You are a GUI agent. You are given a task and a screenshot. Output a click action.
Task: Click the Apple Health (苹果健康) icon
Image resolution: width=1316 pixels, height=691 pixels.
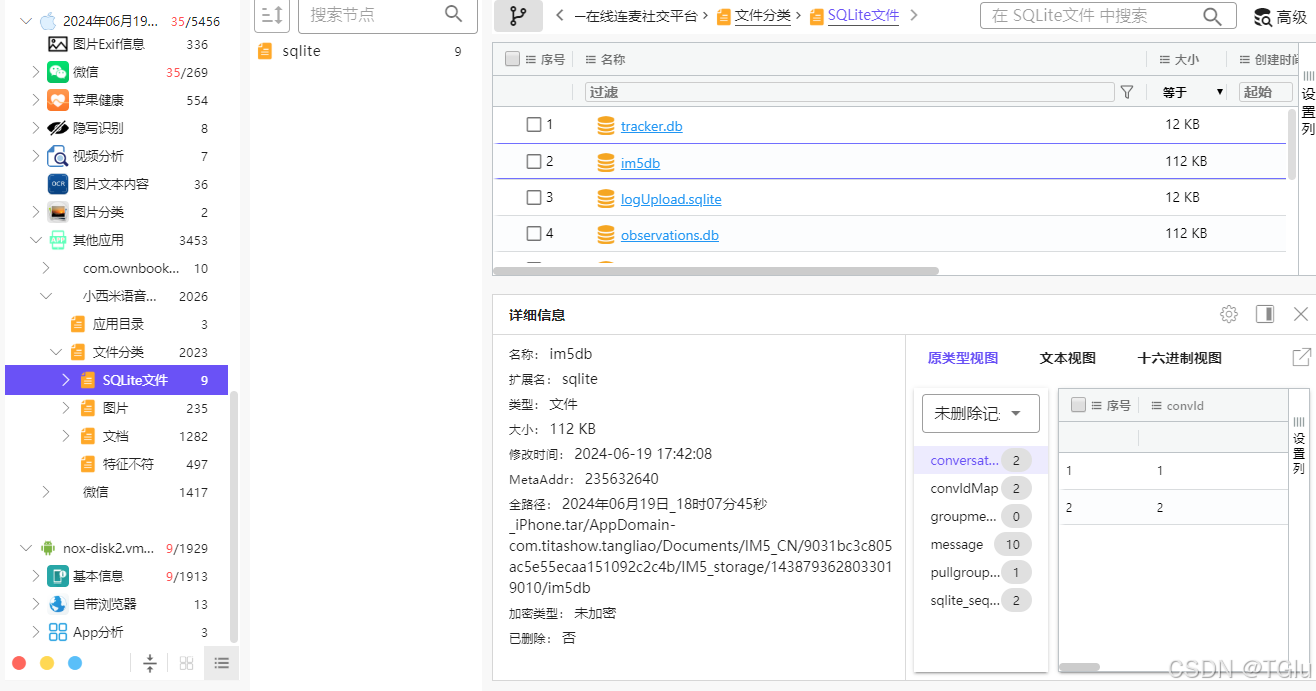57,100
